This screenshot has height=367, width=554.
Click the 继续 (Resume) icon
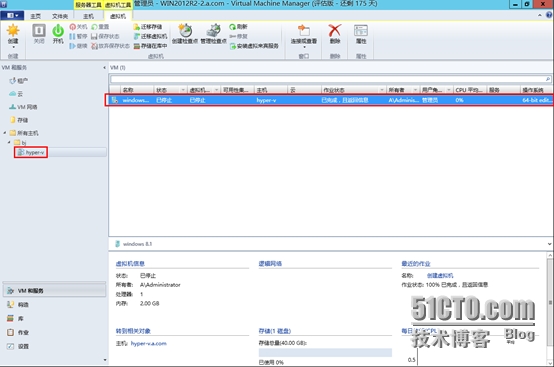click(72, 46)
